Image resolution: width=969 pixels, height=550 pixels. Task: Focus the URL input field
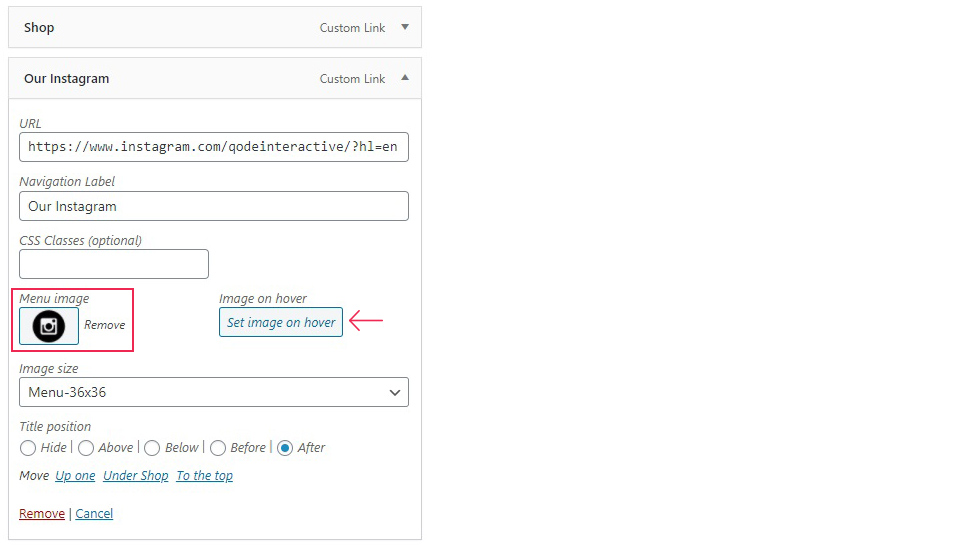point(214,147)
